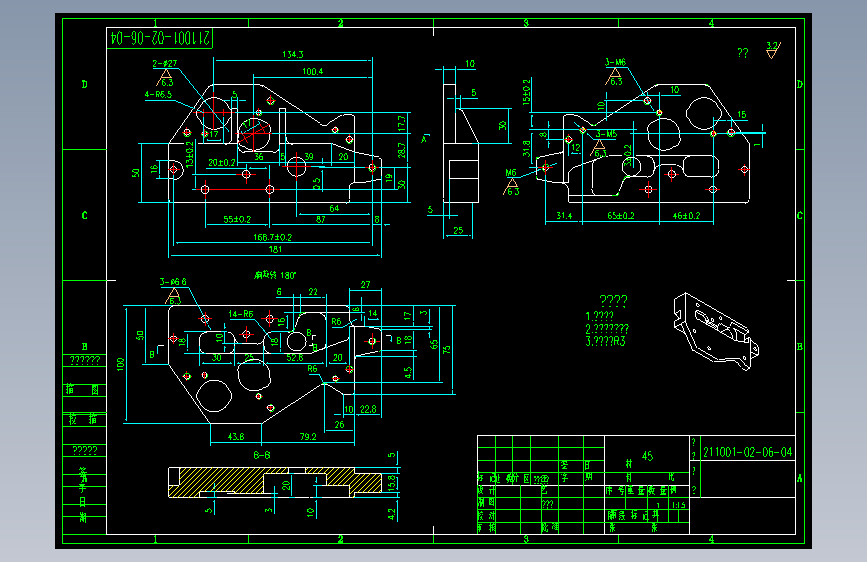Select the 15.8 section dimension
Image resolution: width=867 pixels, height=562 pixels.
(392, 482)
